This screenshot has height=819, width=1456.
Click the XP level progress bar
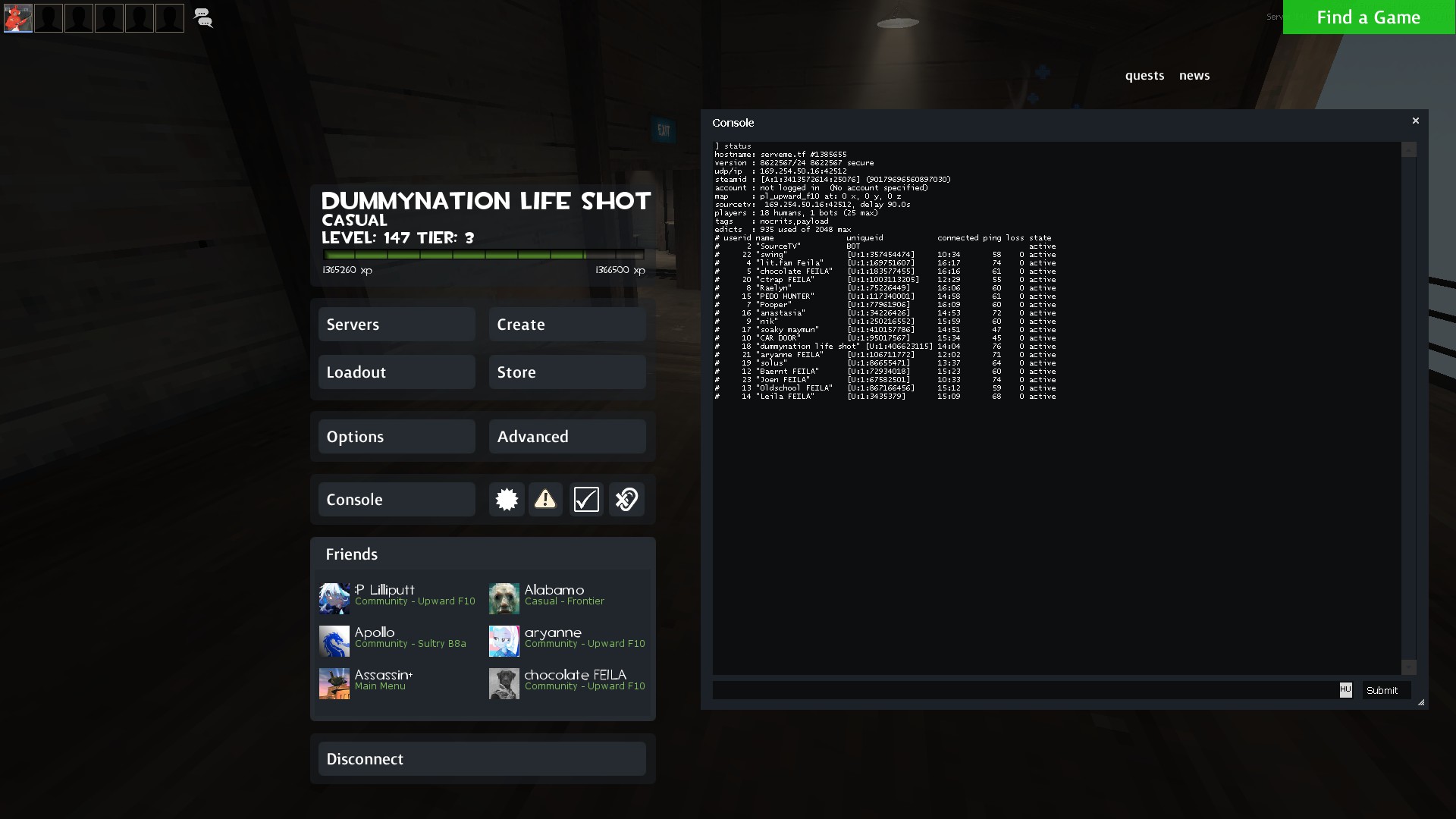coord(483,255)
